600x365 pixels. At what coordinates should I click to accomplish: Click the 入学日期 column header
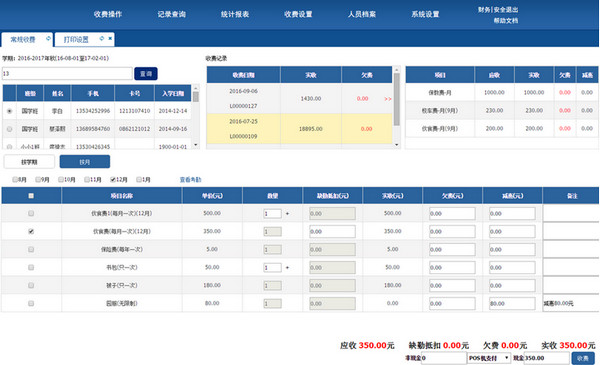coord(173,93)
